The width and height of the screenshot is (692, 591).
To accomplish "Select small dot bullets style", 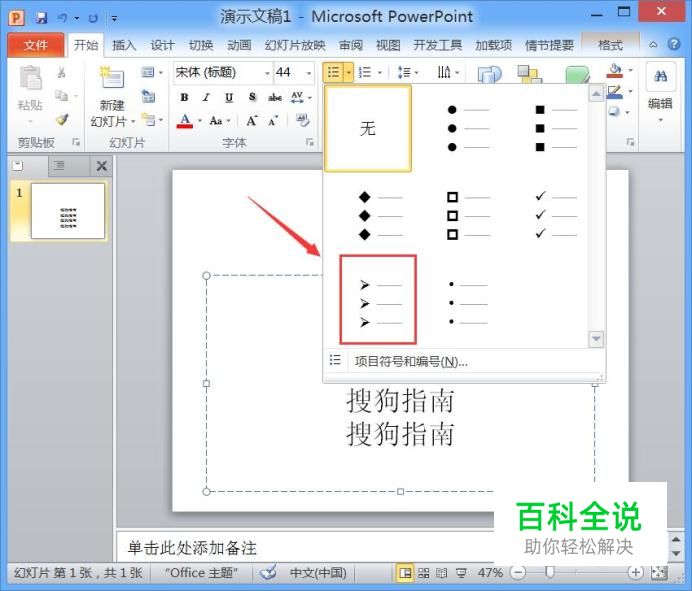I will 468,304.
